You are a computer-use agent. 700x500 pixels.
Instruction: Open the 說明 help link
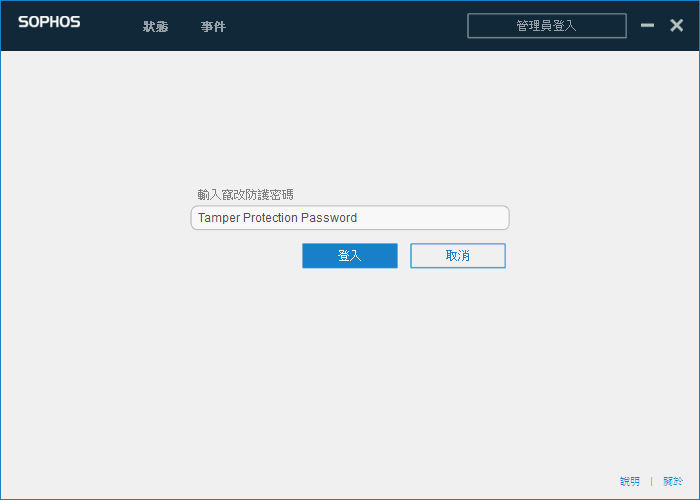(630, 481)
